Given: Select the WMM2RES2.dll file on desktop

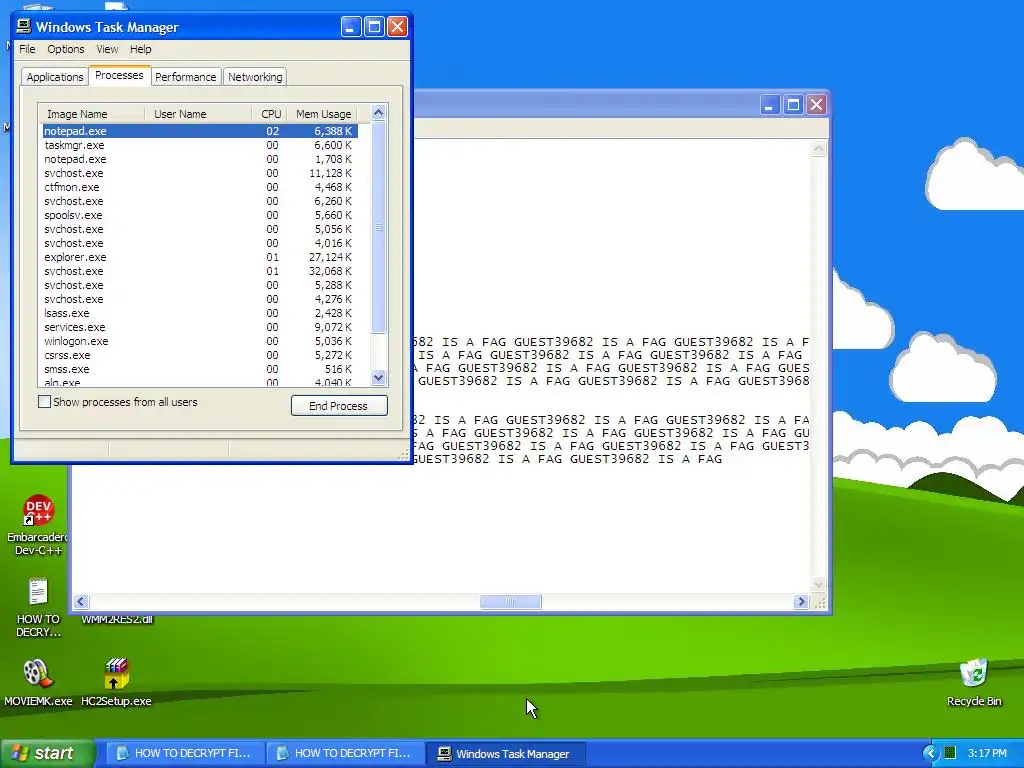Looking at the screenshot, I should (116, 619).
